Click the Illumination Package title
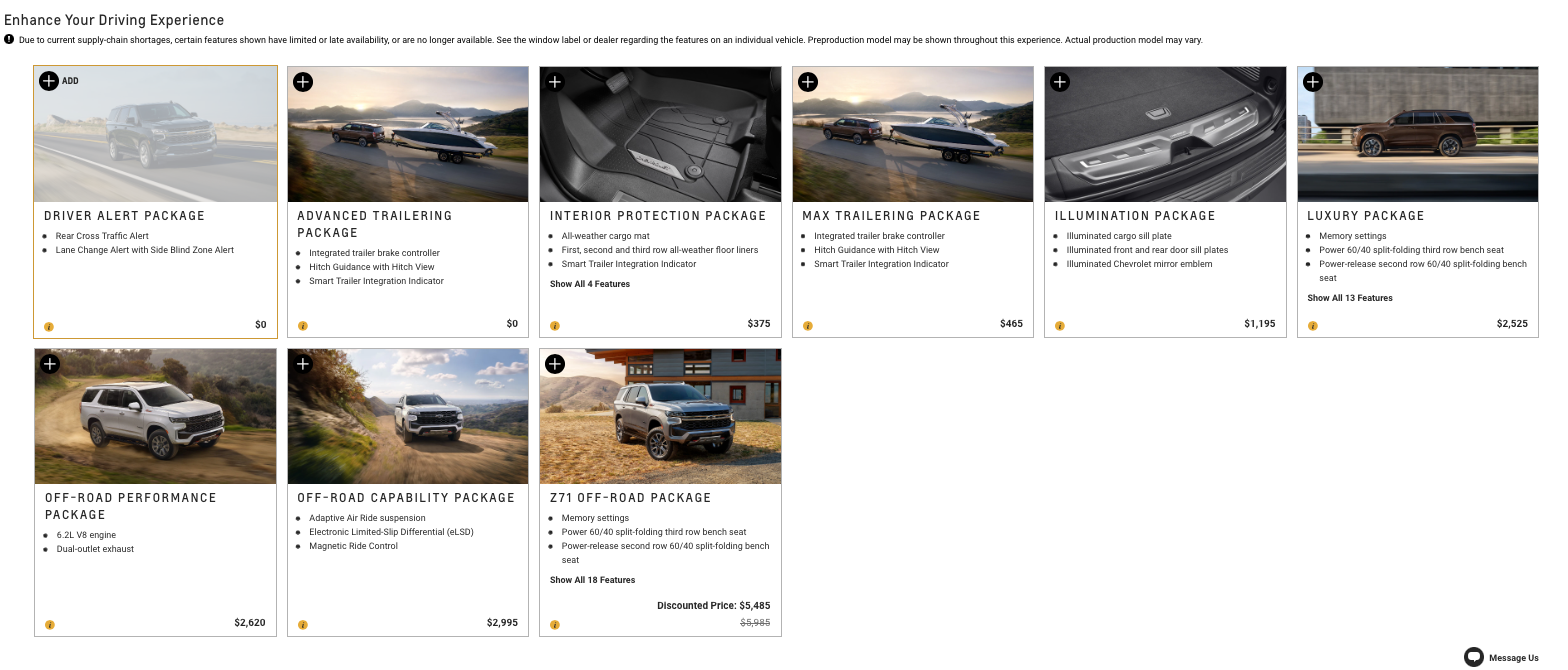Viewport: 1568px width, 670px height. [x=1135, y=216]
